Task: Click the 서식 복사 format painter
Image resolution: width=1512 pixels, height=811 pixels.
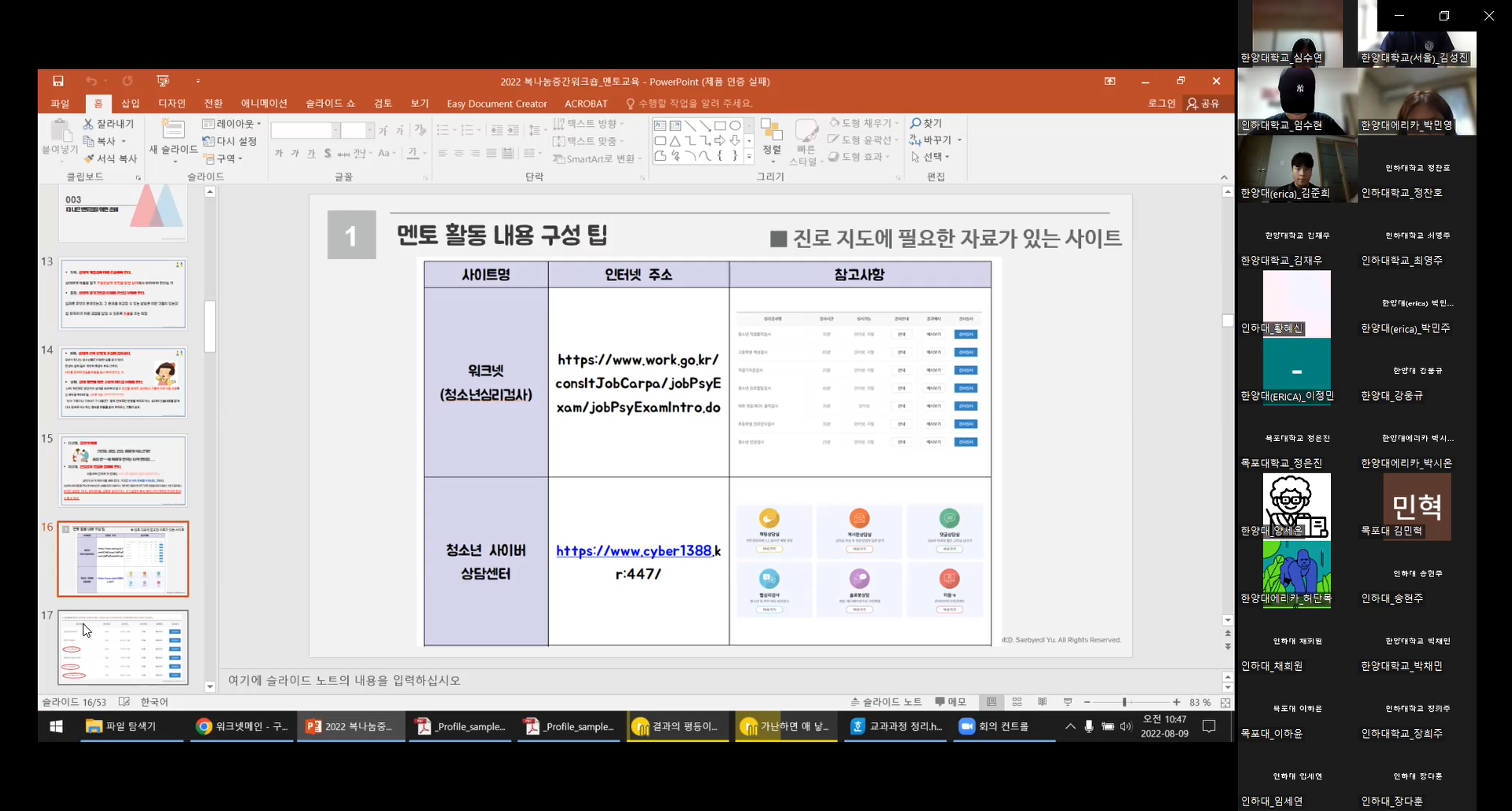Action: (x=110, y=158)
